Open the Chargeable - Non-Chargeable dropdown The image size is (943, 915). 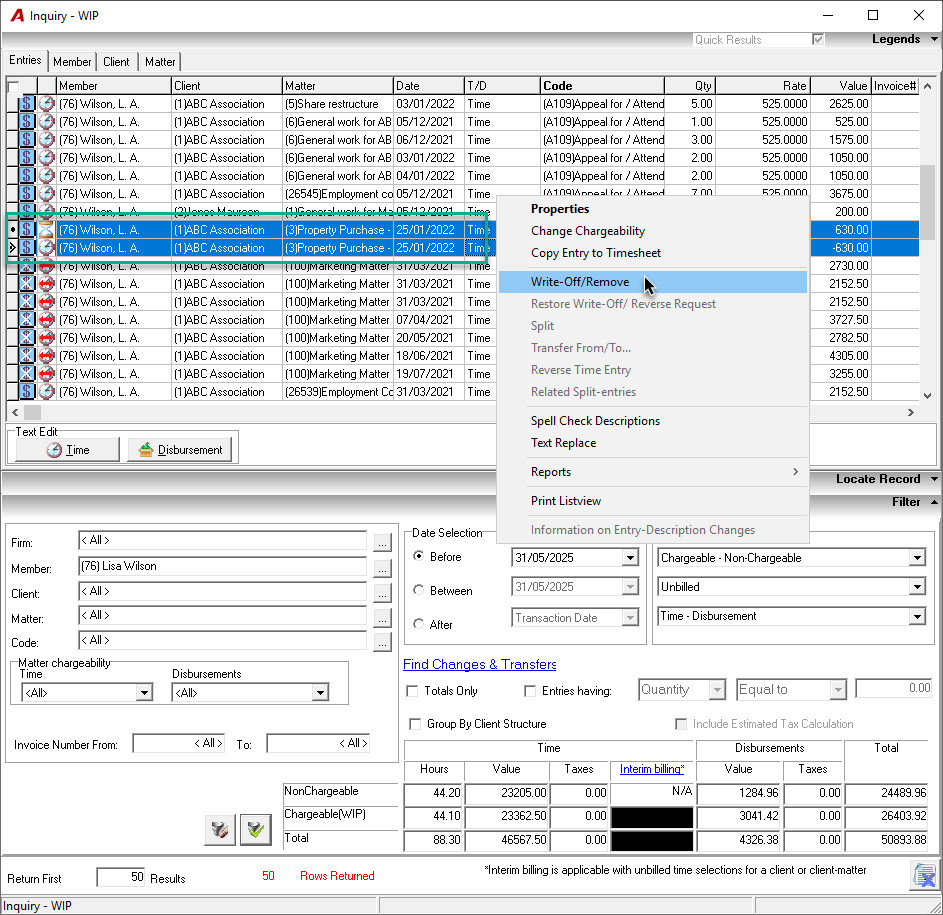[917, 558]
